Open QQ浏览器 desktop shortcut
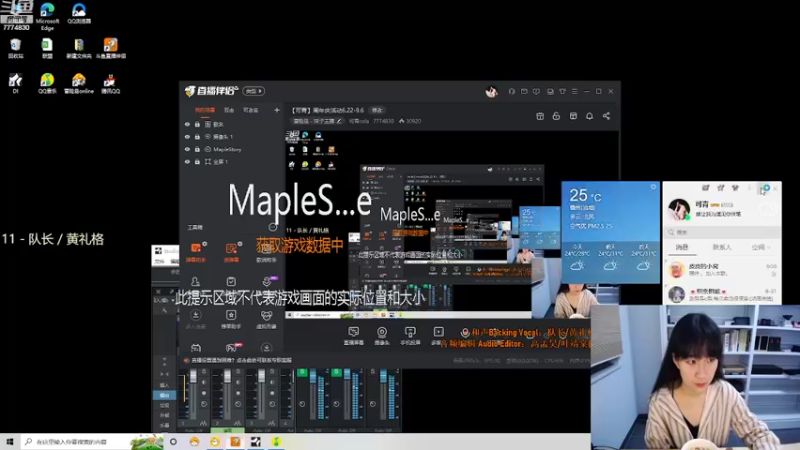 (x=79, y=14)
